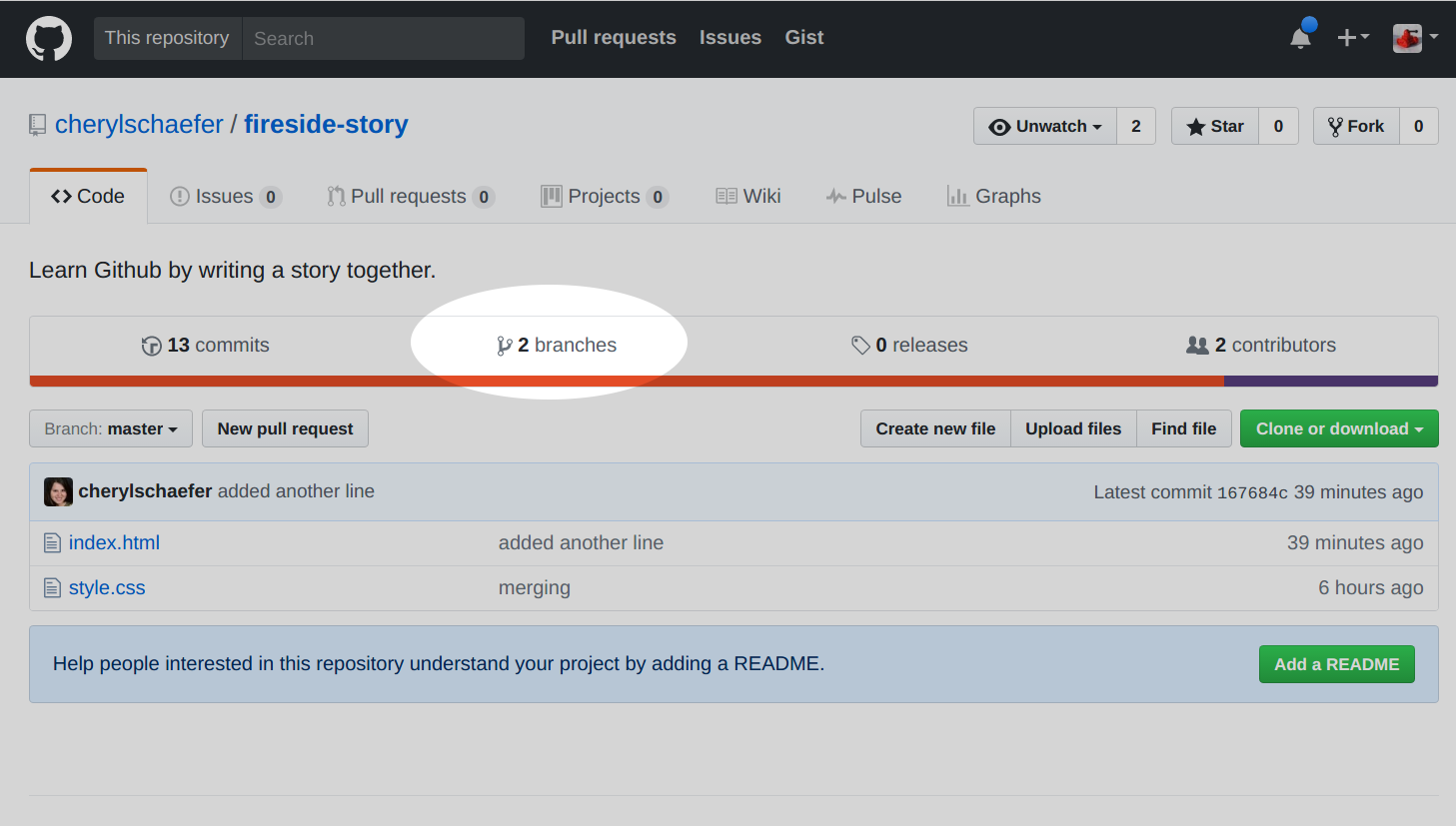Click the commits history clock icon
1456x826 pixels.
[x=151, y=346]
